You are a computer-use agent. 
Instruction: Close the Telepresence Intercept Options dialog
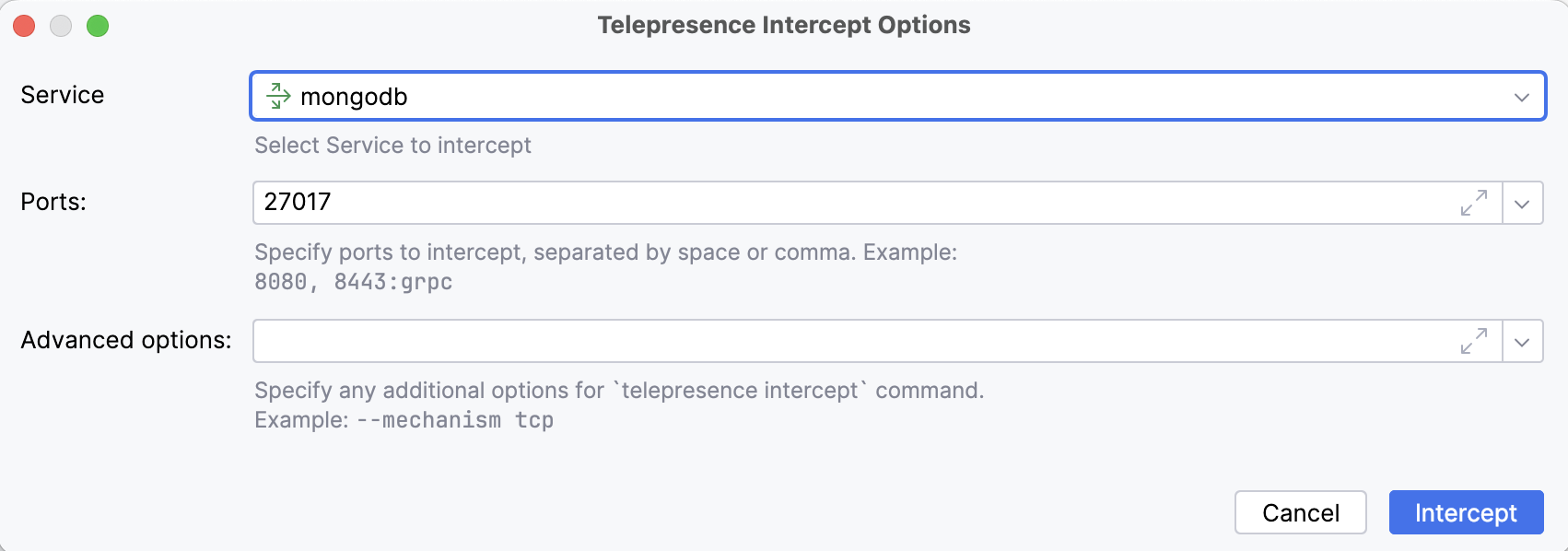pos(23,26)
